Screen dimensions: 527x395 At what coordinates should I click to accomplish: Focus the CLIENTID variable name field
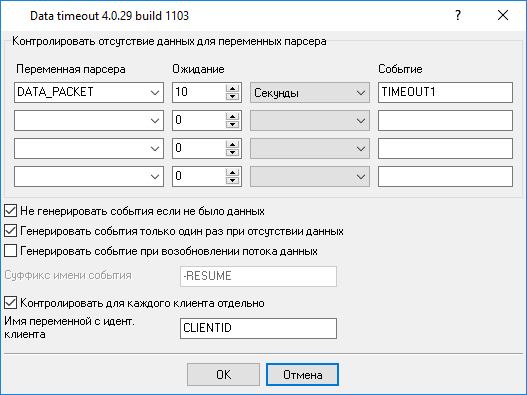258,328
